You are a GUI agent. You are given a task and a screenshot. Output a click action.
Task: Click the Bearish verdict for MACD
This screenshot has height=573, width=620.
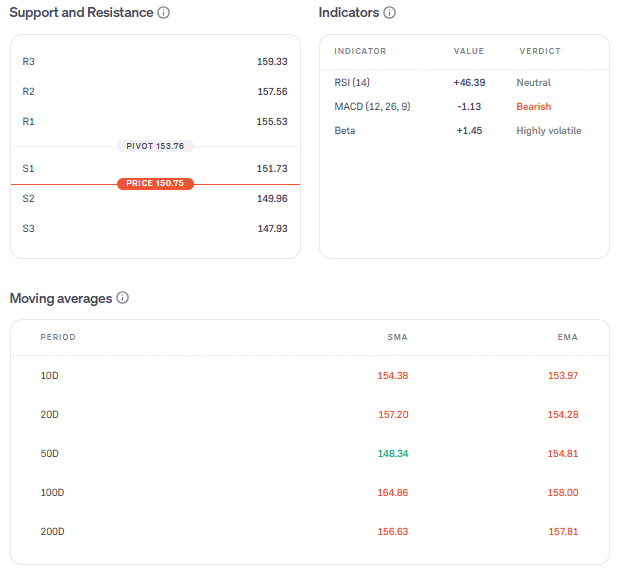(x=533, y=107)
